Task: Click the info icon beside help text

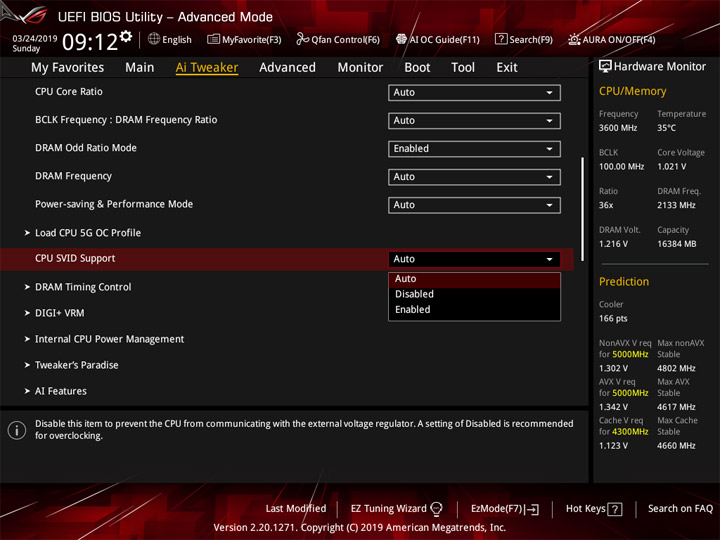Action: tap(17, 430)
